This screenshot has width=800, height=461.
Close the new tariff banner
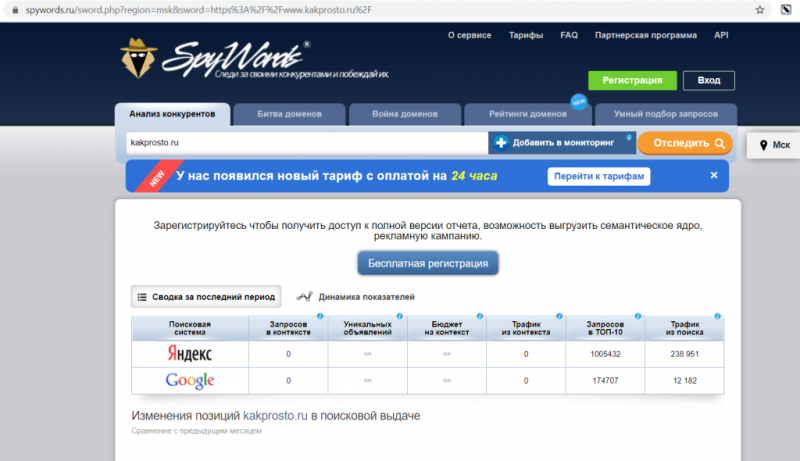pyautogui.click(x=714, y=175)
